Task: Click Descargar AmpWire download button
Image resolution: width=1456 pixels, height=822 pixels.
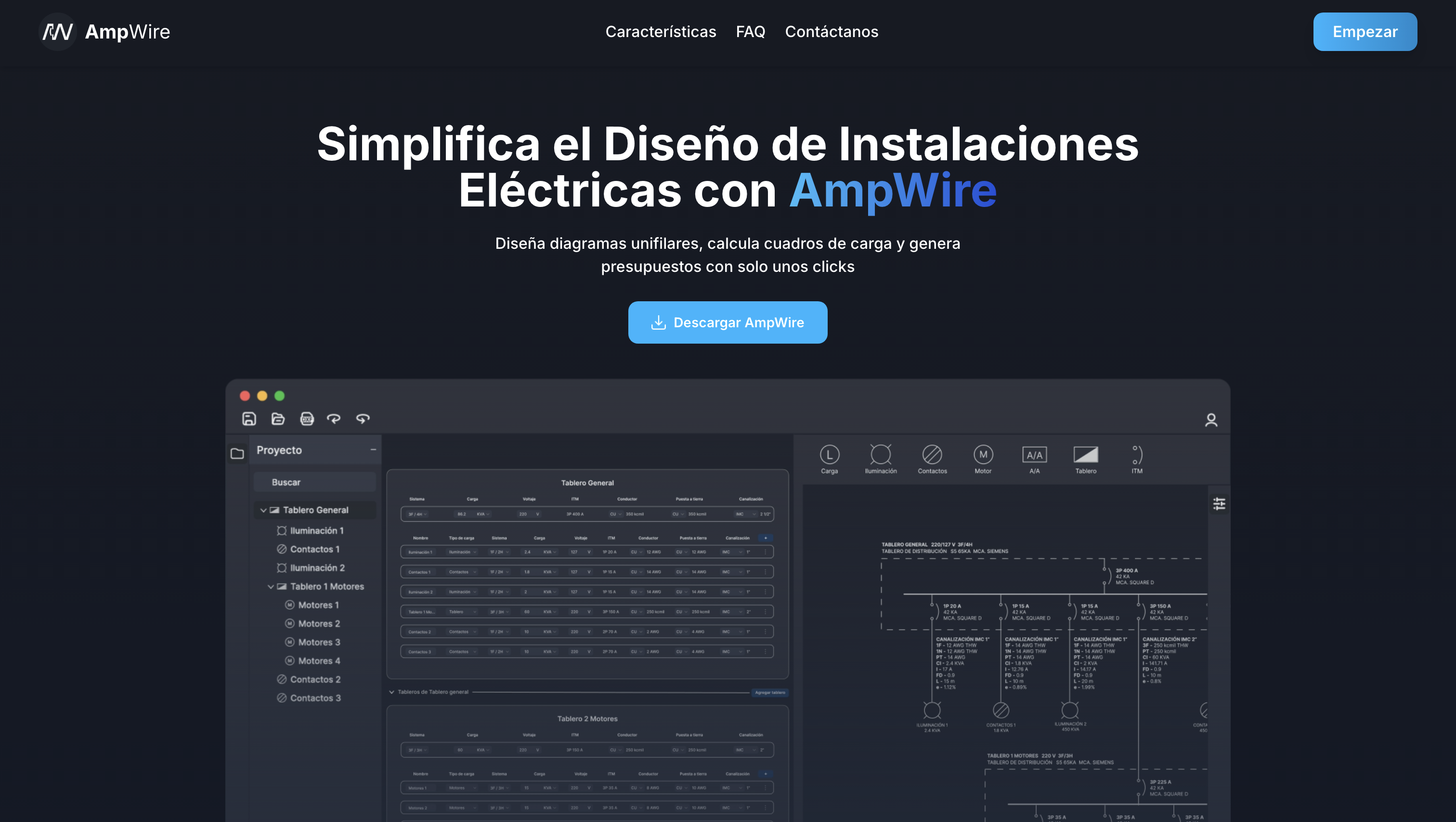Action: [x=728, y=322]
